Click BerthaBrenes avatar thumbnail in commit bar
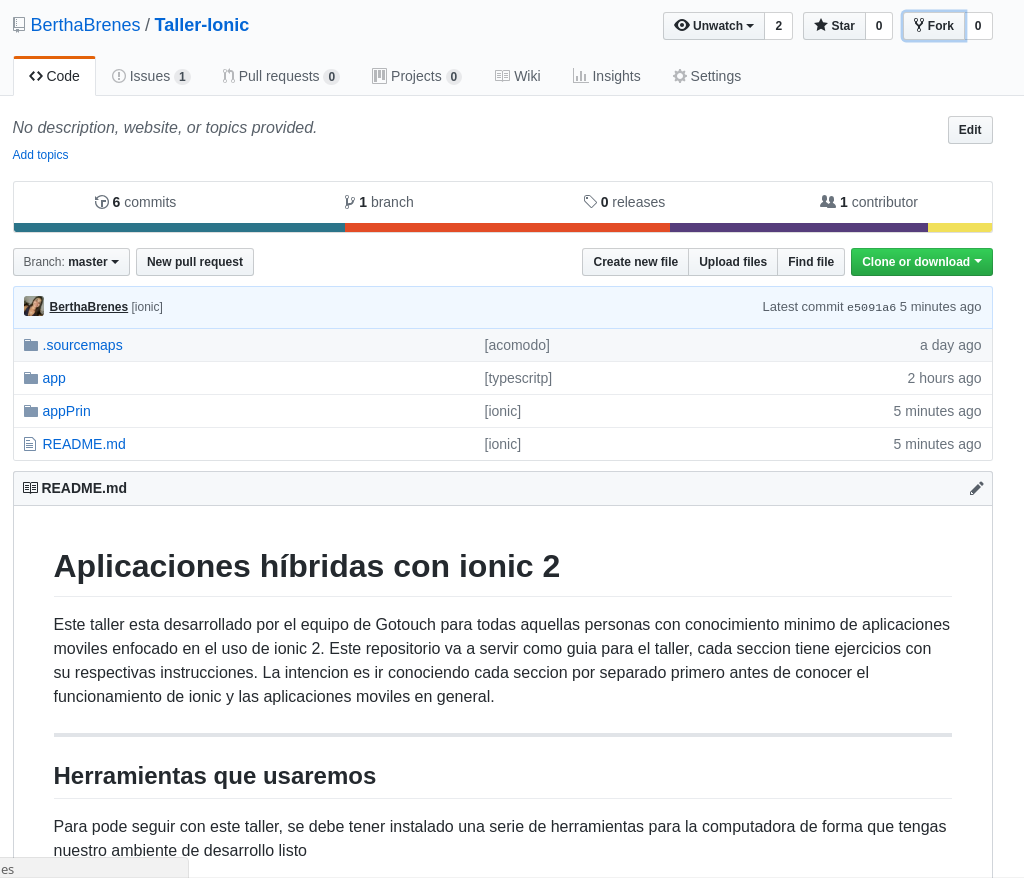1024x878 pixels. [x=34, y=306]
